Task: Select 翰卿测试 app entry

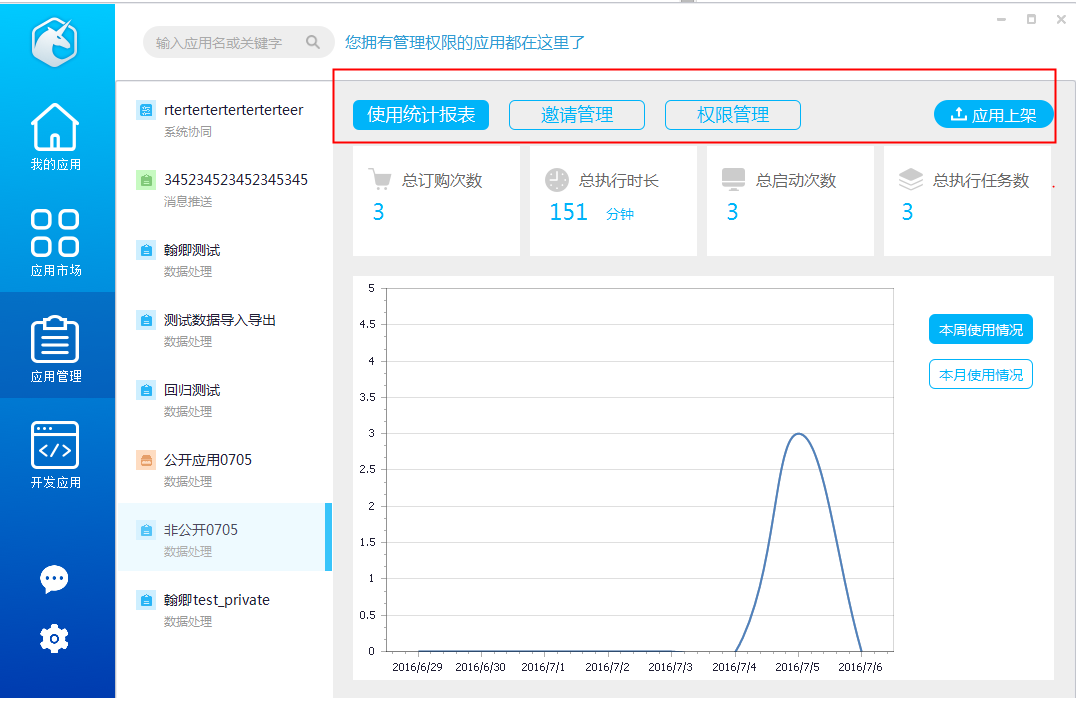Action: pyautogui.click(x=224, y=260)
